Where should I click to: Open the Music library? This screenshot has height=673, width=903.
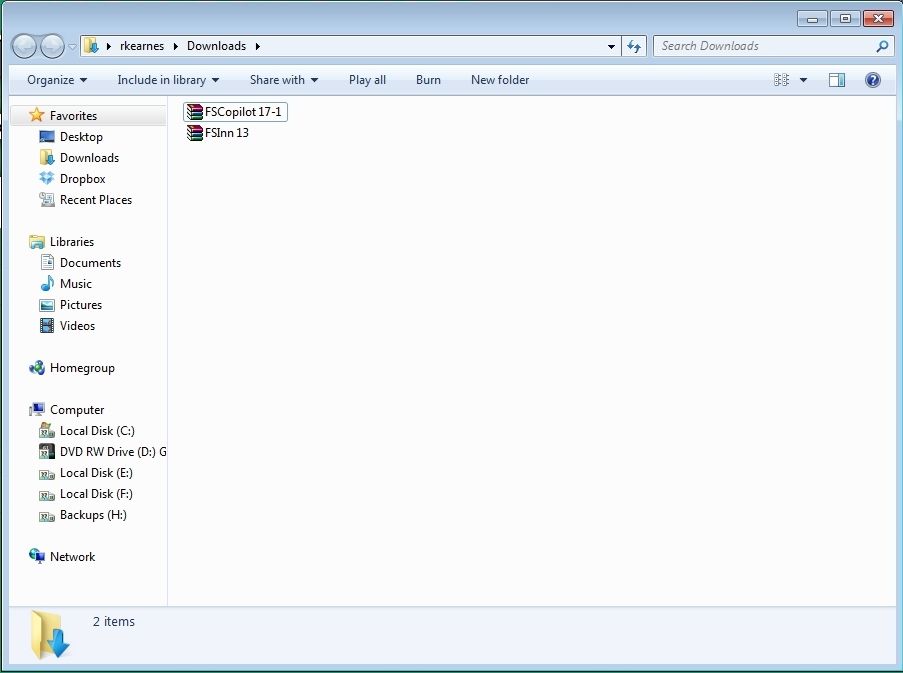[75, 284]
